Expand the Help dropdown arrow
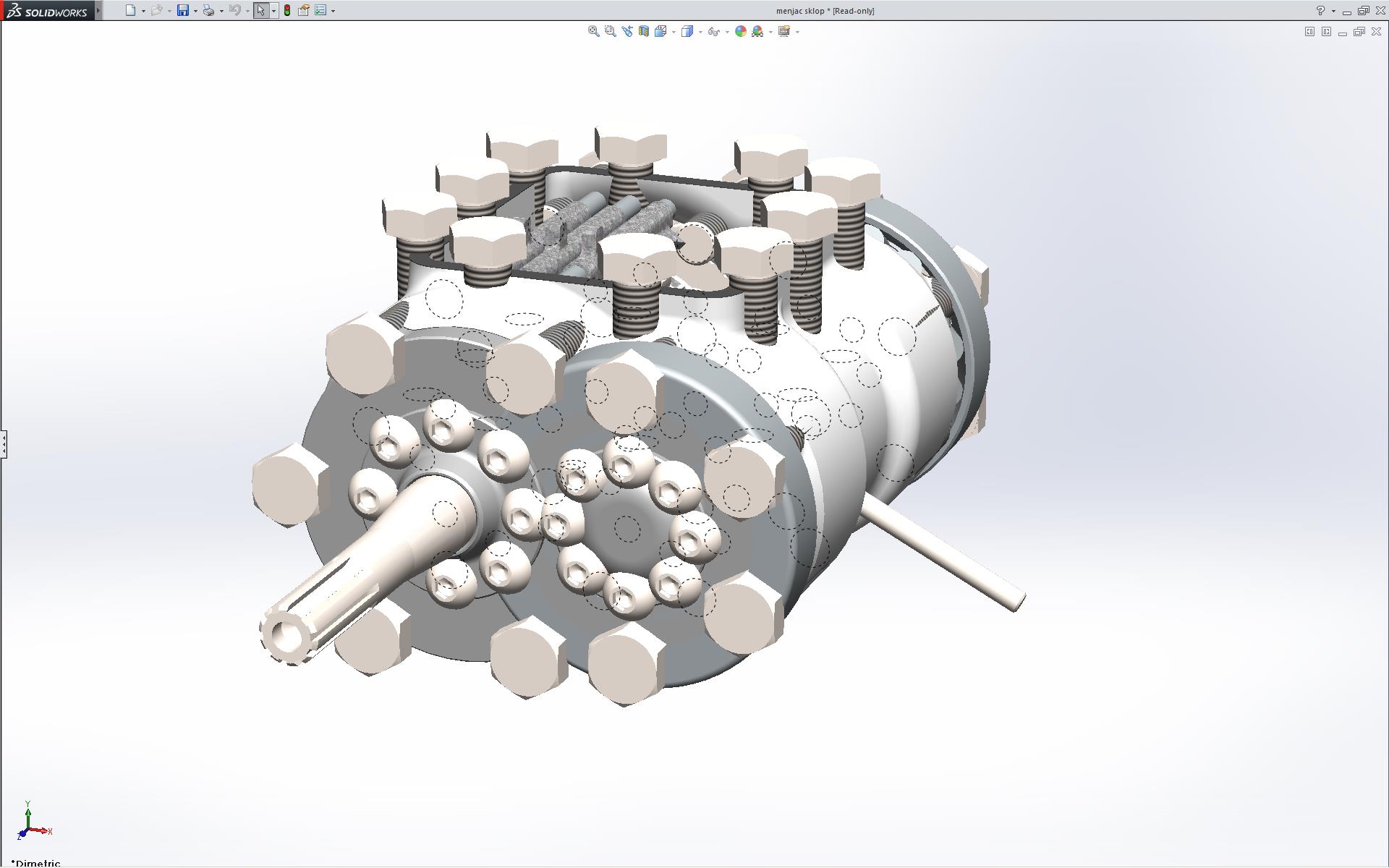Screen dimensions: 1389x868 1333,11
